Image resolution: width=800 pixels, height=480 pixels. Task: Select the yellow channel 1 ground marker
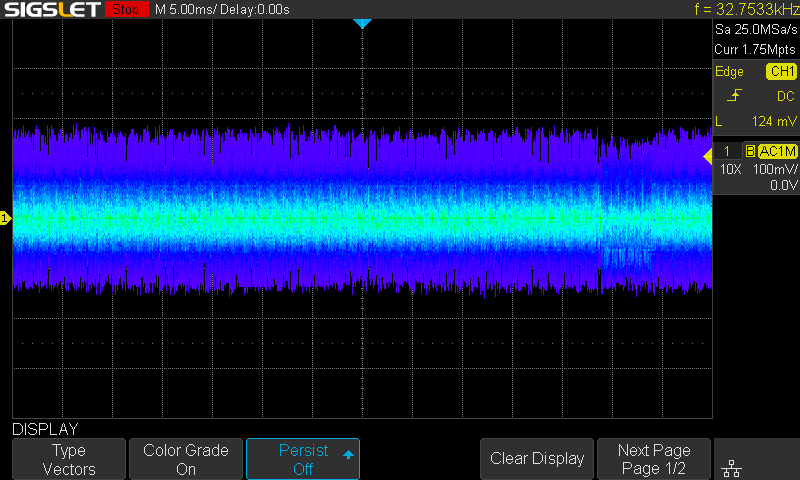click(6, 218)
